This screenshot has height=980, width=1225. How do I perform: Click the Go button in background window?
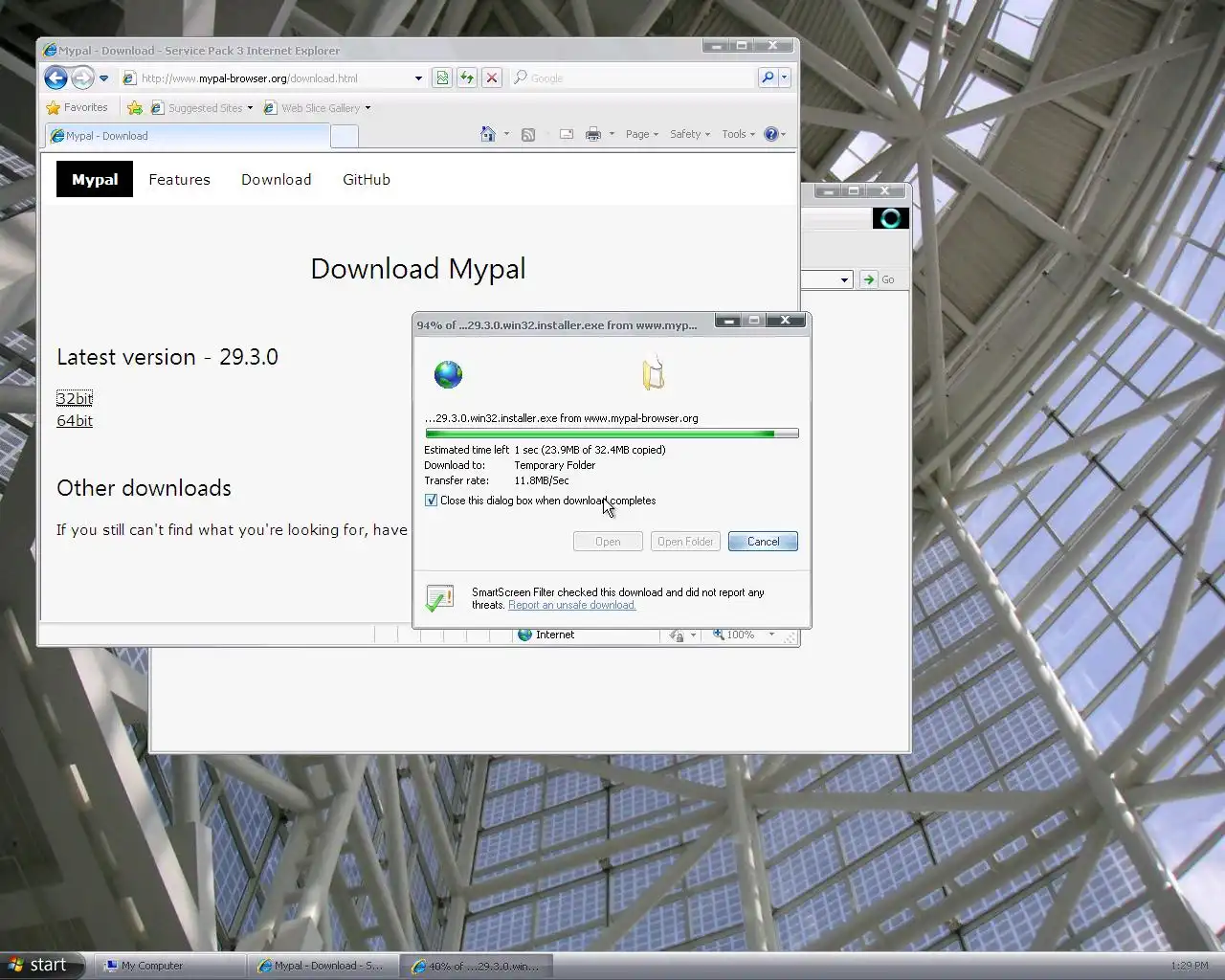(878, 279)
